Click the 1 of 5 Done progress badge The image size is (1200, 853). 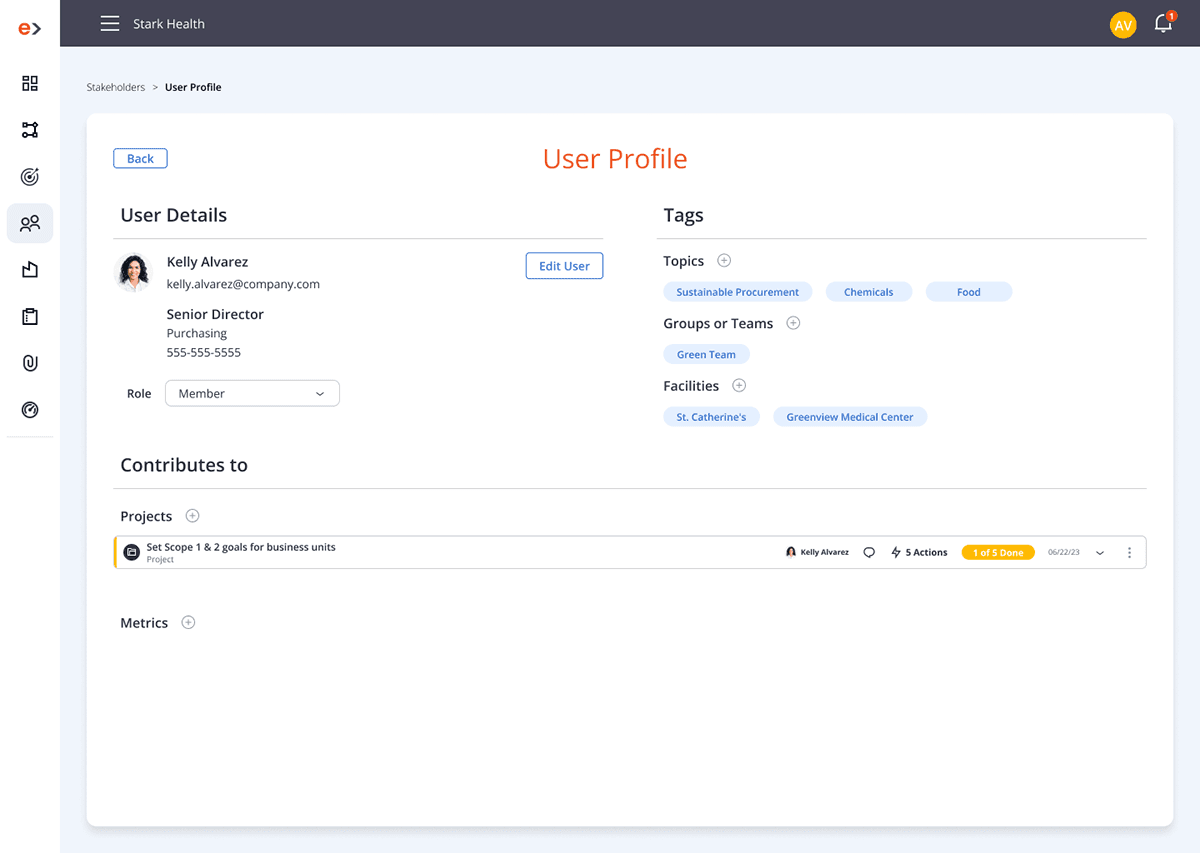click(x=998, y=553)
